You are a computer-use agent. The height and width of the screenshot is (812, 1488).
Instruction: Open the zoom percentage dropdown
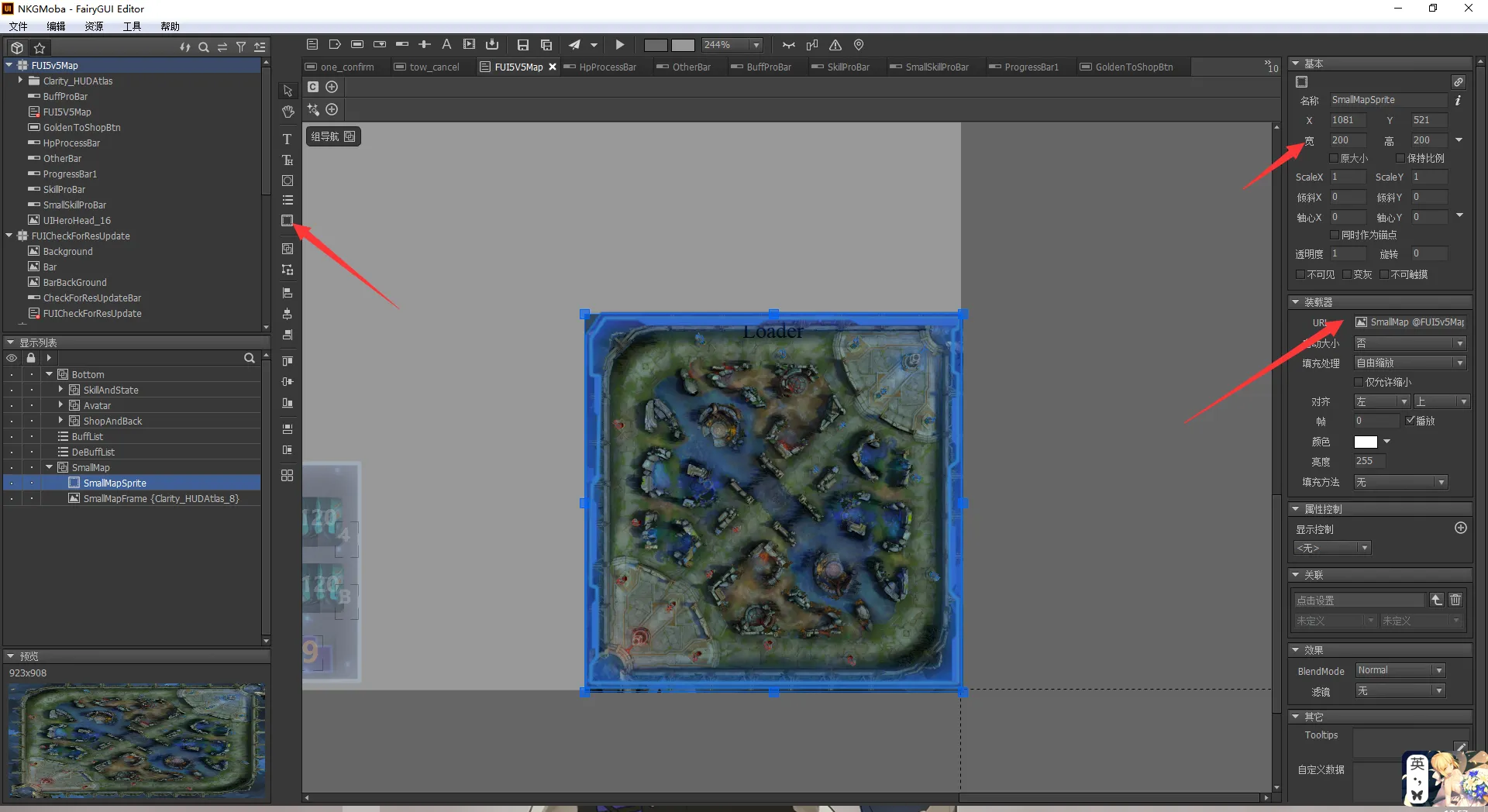756,45
